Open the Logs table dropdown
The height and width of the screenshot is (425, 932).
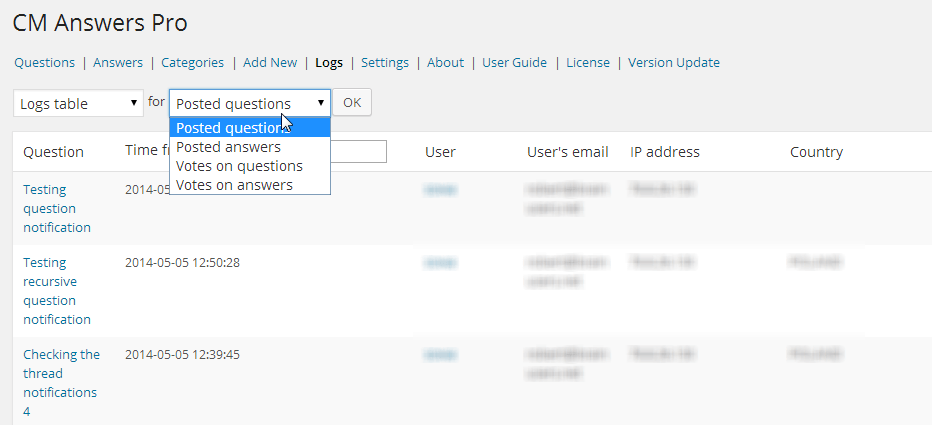click(78, 103)
